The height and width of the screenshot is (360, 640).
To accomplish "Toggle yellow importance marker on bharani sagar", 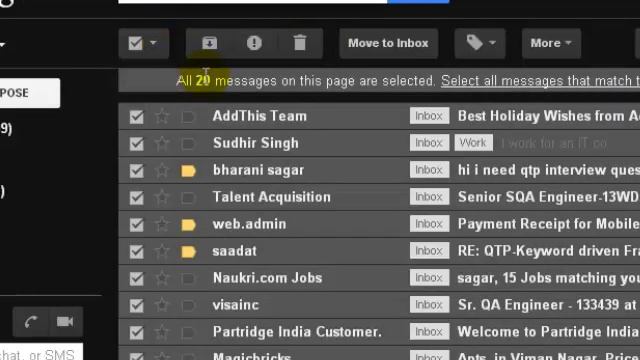I will (188, 171).
